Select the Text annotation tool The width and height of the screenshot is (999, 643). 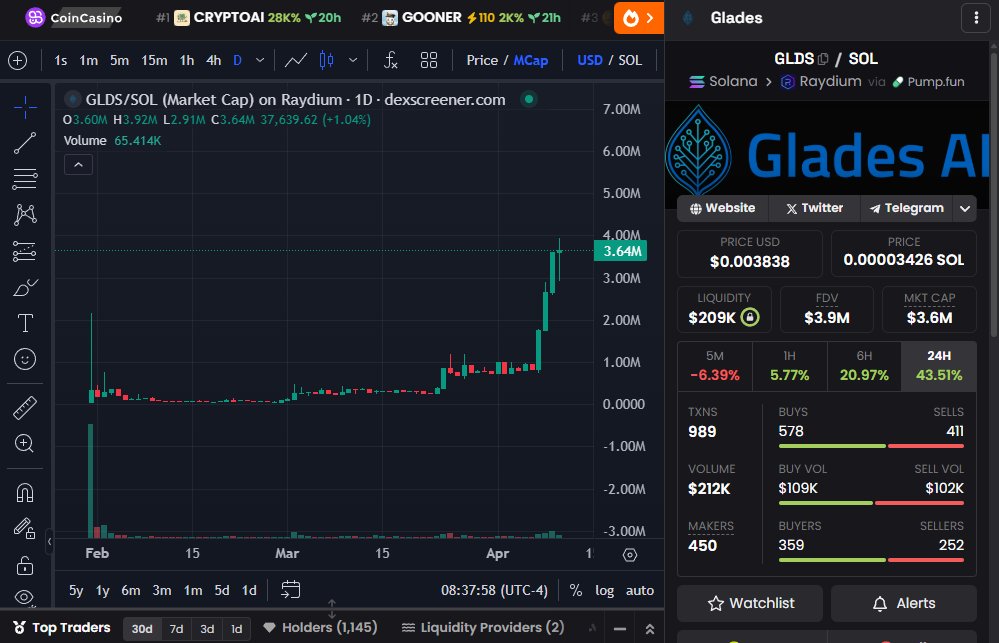[x=25, y=323]
